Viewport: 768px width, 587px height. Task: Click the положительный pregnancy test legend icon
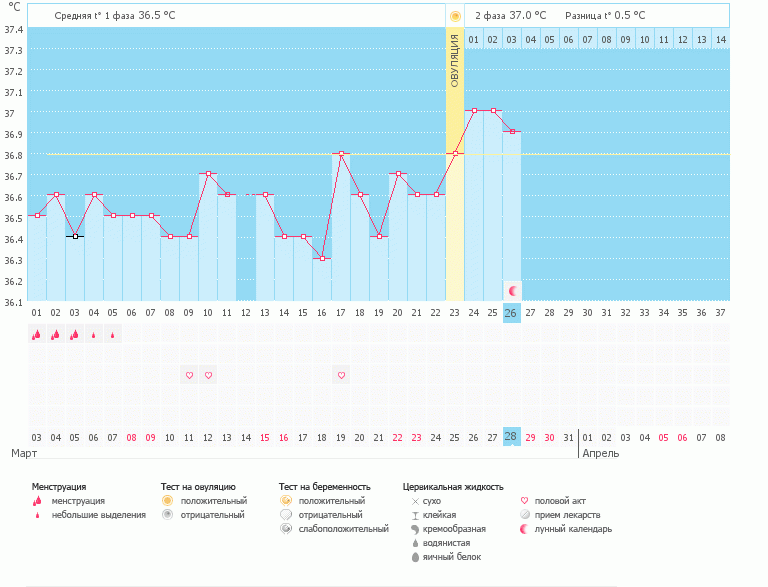pos(286,500)
